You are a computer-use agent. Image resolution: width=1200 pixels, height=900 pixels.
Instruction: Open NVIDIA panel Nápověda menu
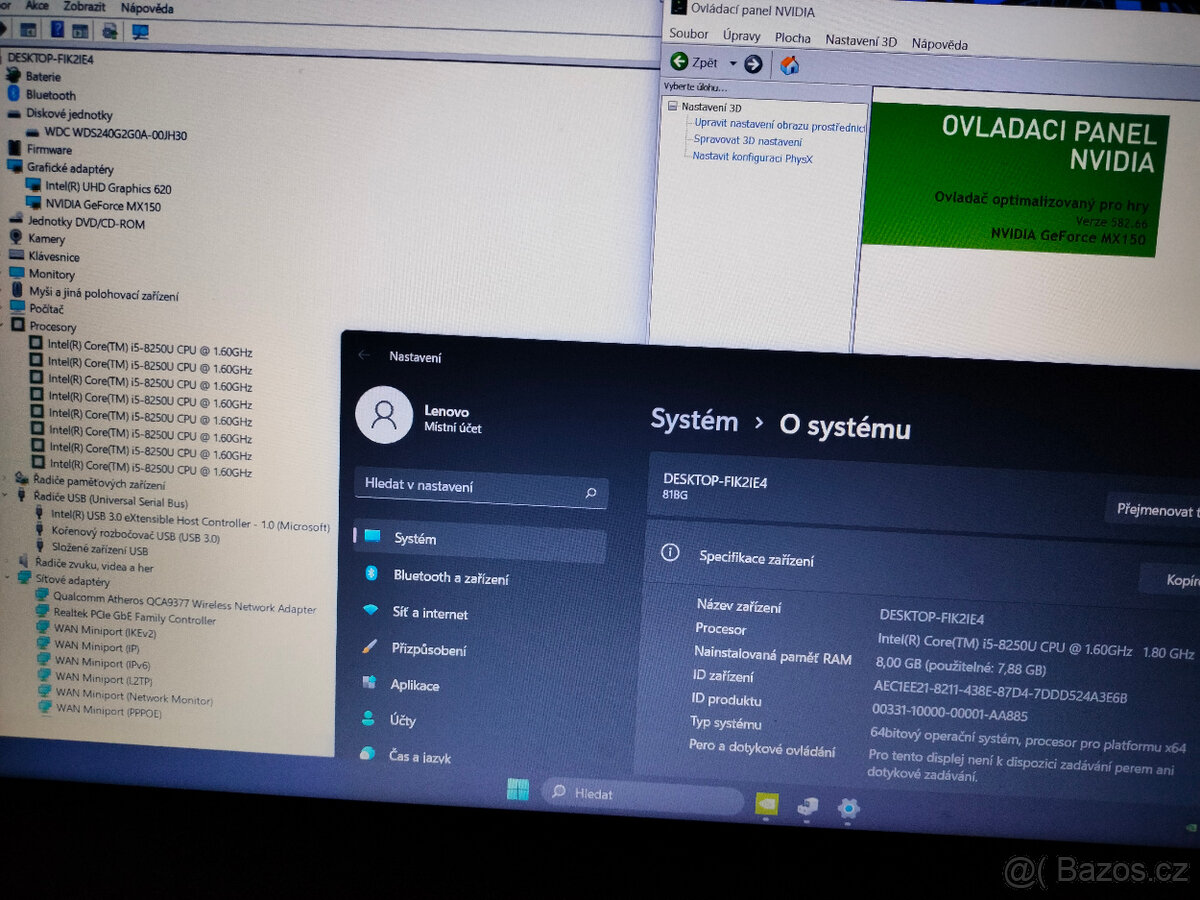939,44
